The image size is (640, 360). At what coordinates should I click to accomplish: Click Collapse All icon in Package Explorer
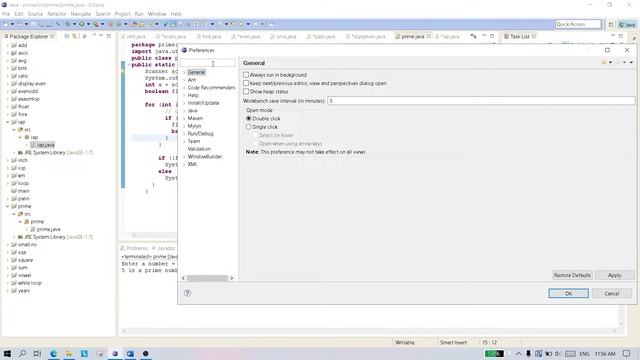(67, 36)
